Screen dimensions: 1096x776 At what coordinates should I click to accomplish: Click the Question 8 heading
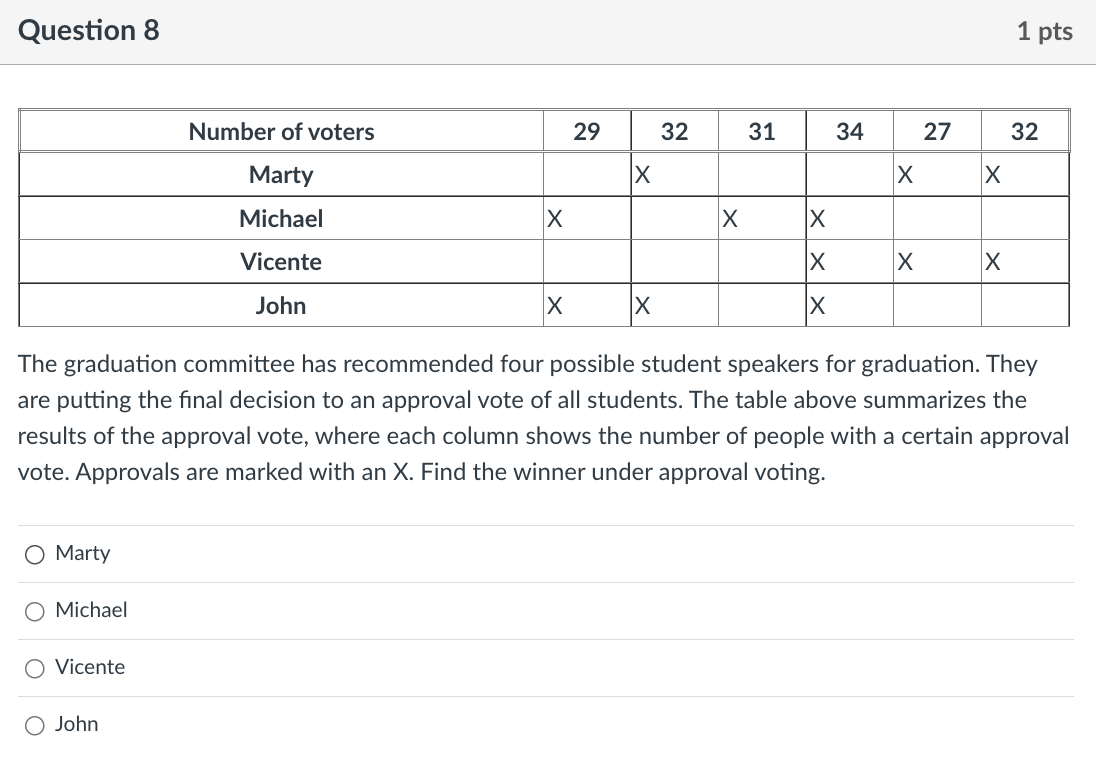[89, 31]
